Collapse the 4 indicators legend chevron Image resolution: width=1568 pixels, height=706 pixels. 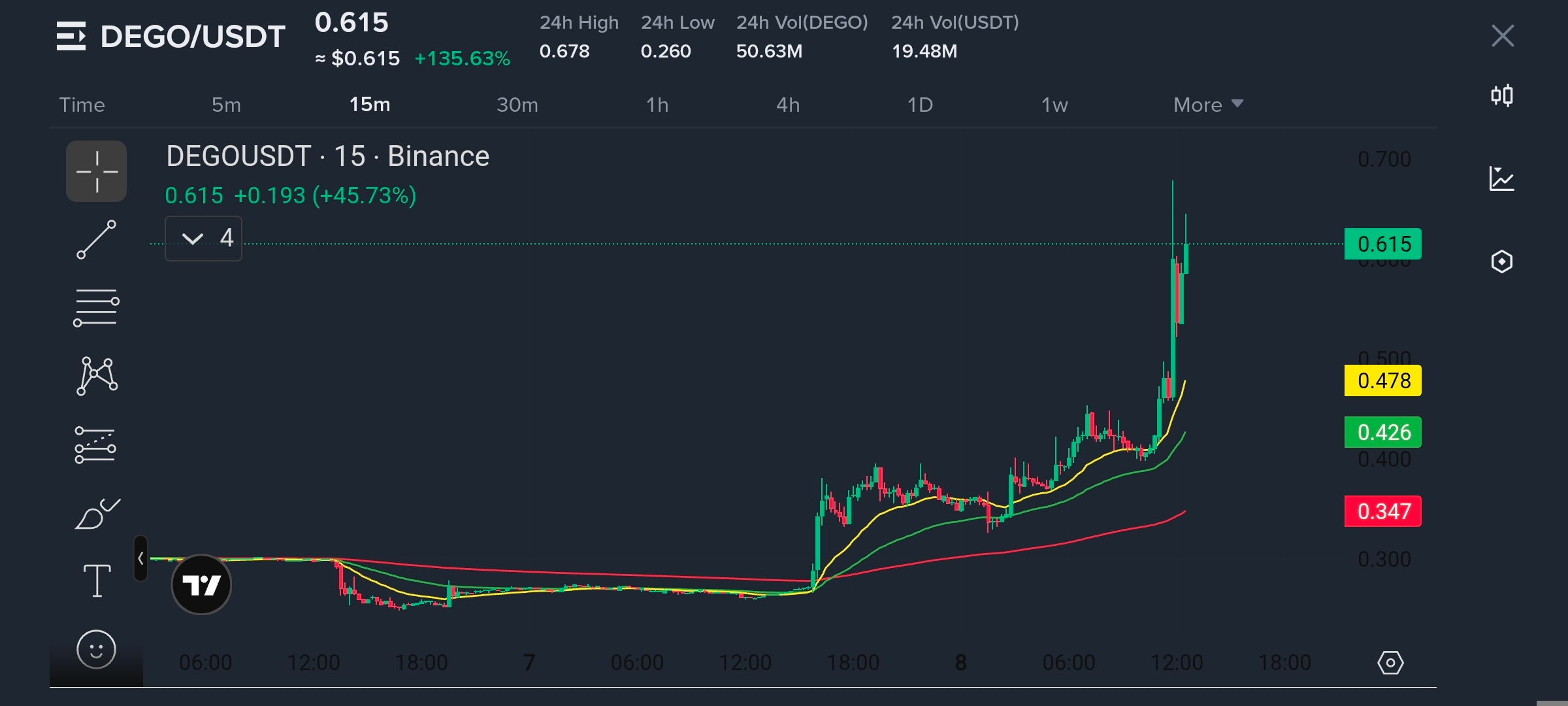[x=193, y=239]
